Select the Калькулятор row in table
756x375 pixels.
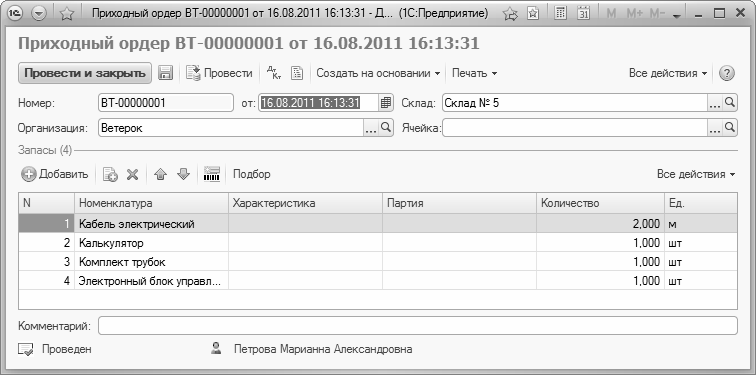[x=378, y=243]
